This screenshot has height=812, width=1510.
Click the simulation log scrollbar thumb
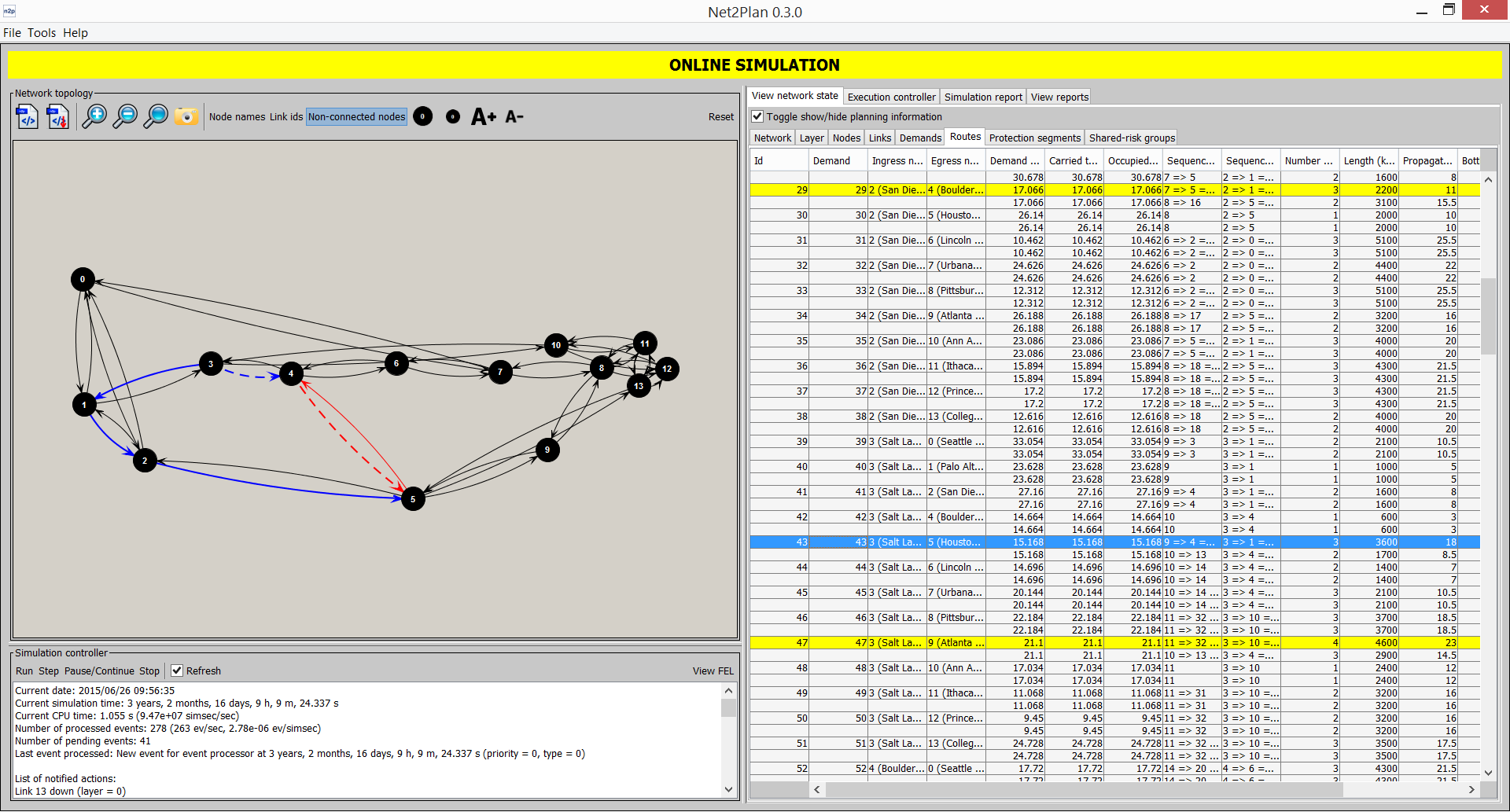click(x=728, y=707)
